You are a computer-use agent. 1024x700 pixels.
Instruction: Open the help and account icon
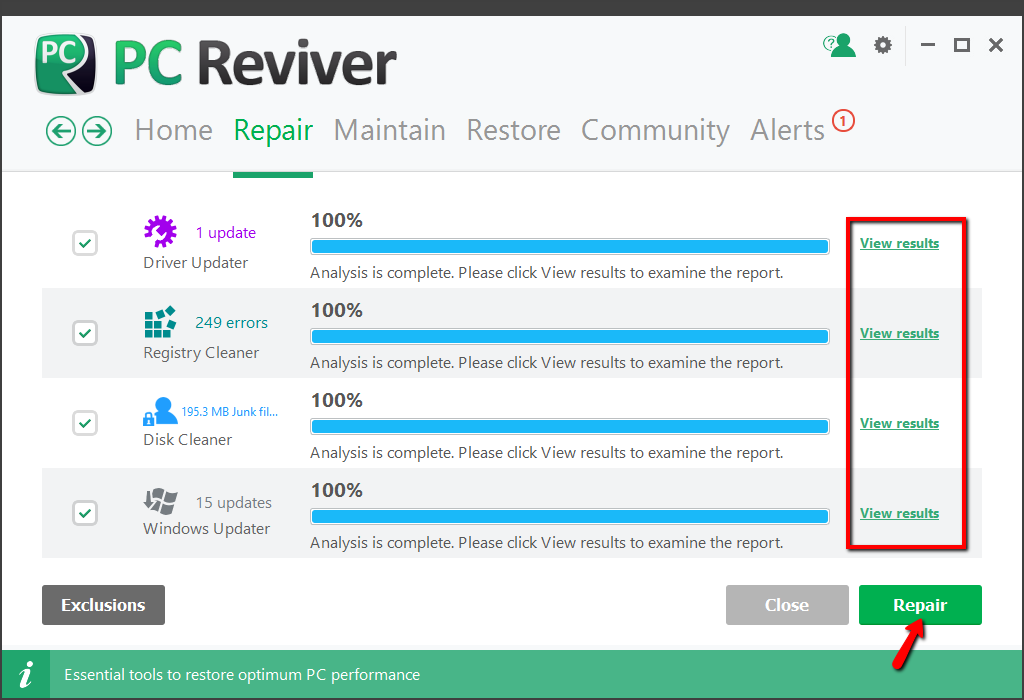point(839,45)
